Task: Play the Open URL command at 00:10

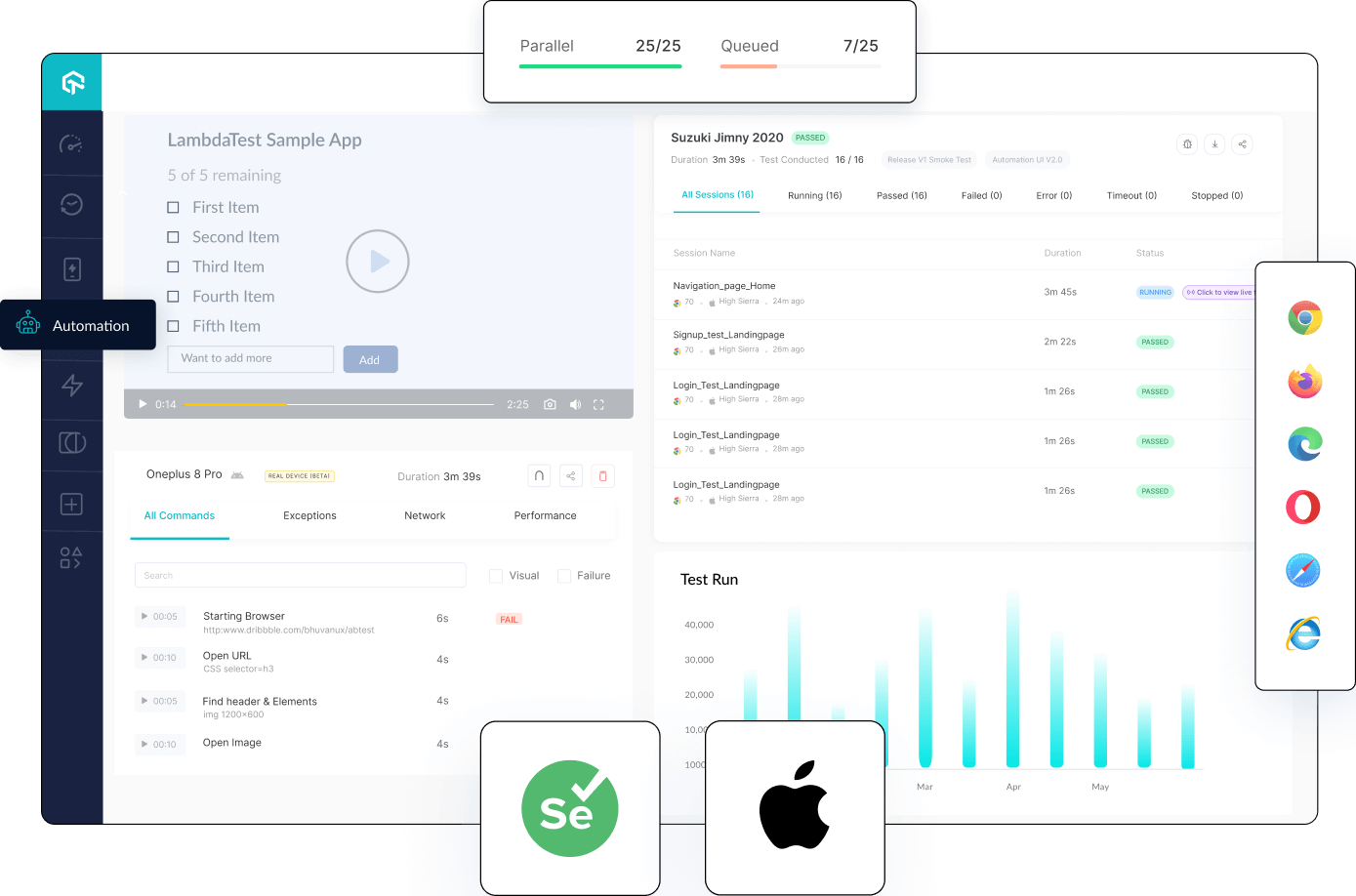Action: click(161, 658)
